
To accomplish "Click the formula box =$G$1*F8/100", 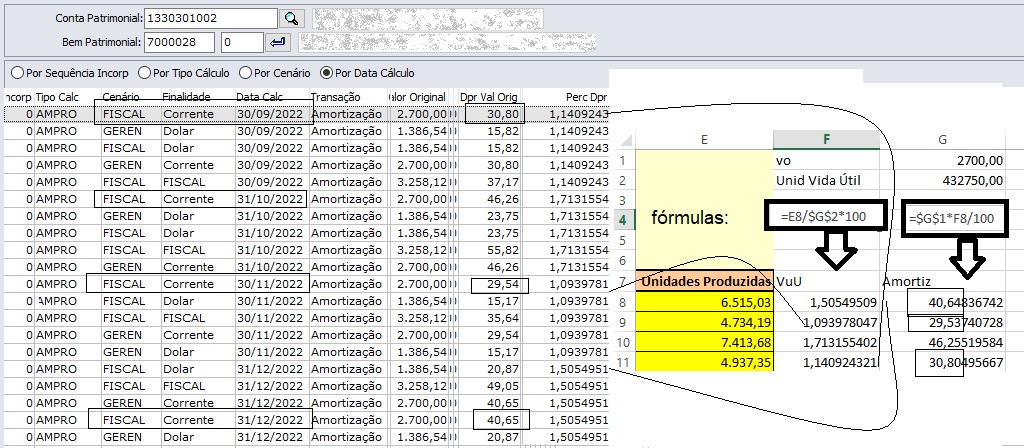I will tap(955, 219).
